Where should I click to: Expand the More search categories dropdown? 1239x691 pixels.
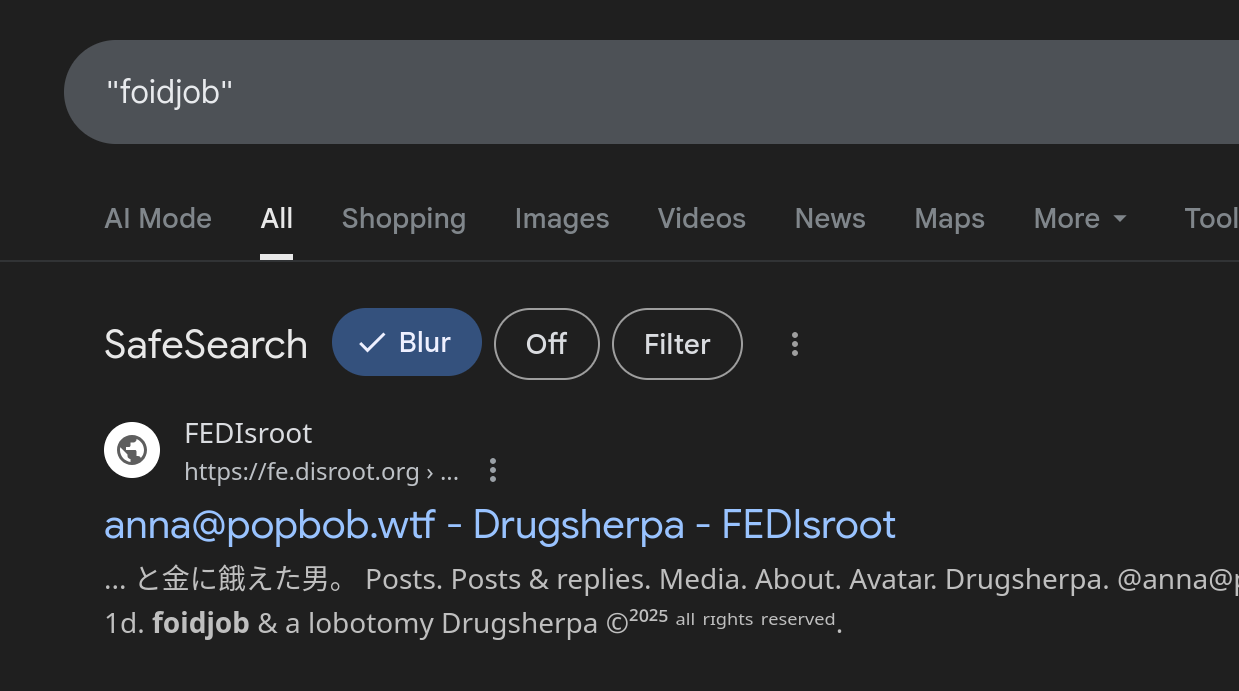(x=1080, y=218)
